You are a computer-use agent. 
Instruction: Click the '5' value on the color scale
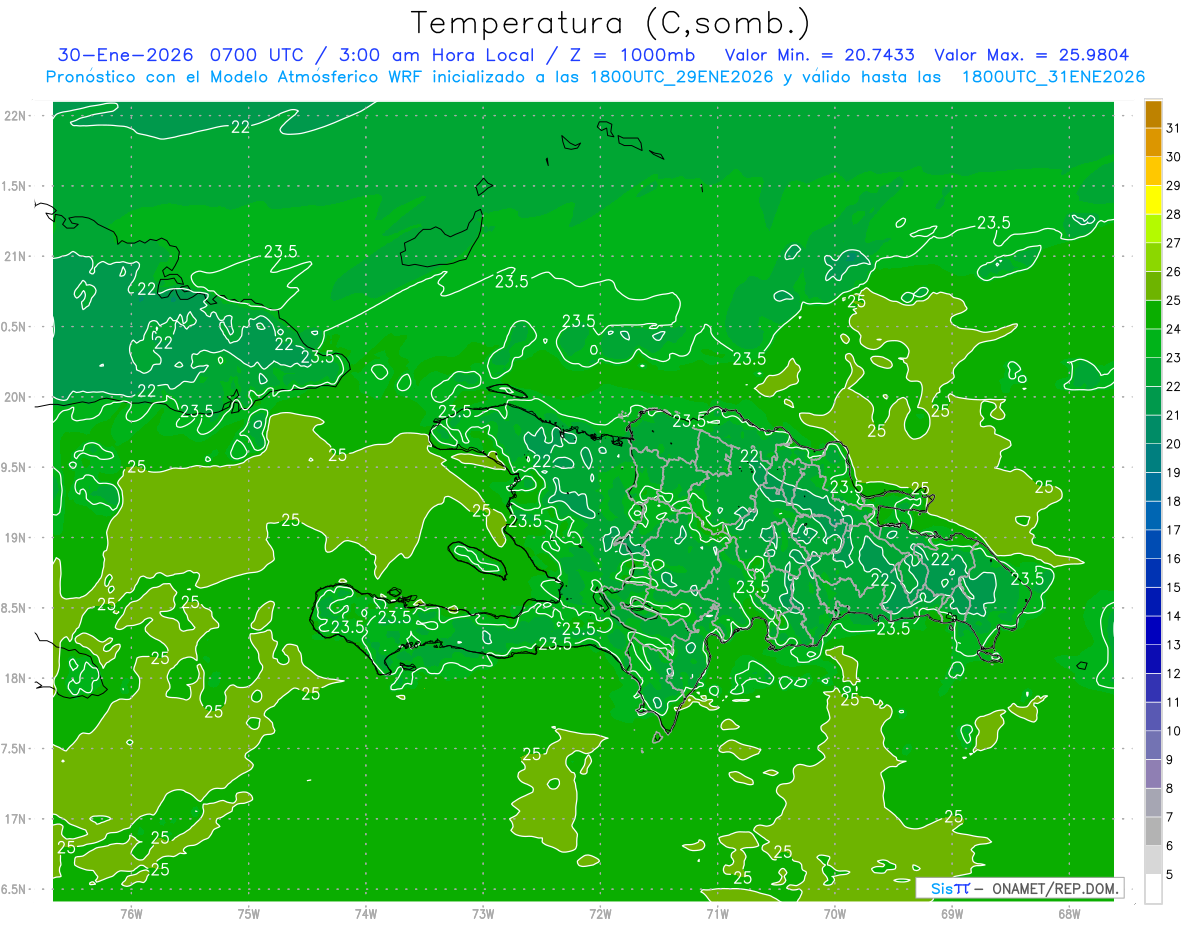click(1170, 875)
